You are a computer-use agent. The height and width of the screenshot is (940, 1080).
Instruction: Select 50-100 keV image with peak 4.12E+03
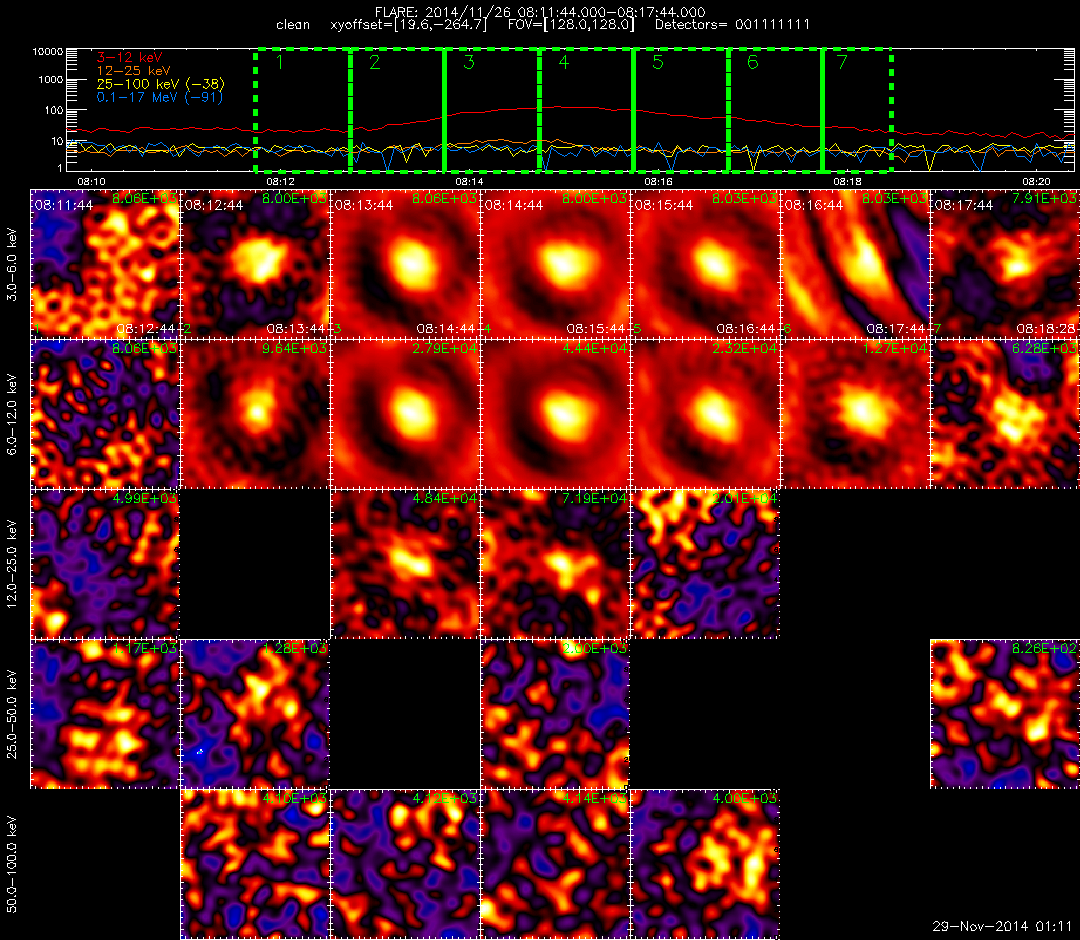[405, 864]
